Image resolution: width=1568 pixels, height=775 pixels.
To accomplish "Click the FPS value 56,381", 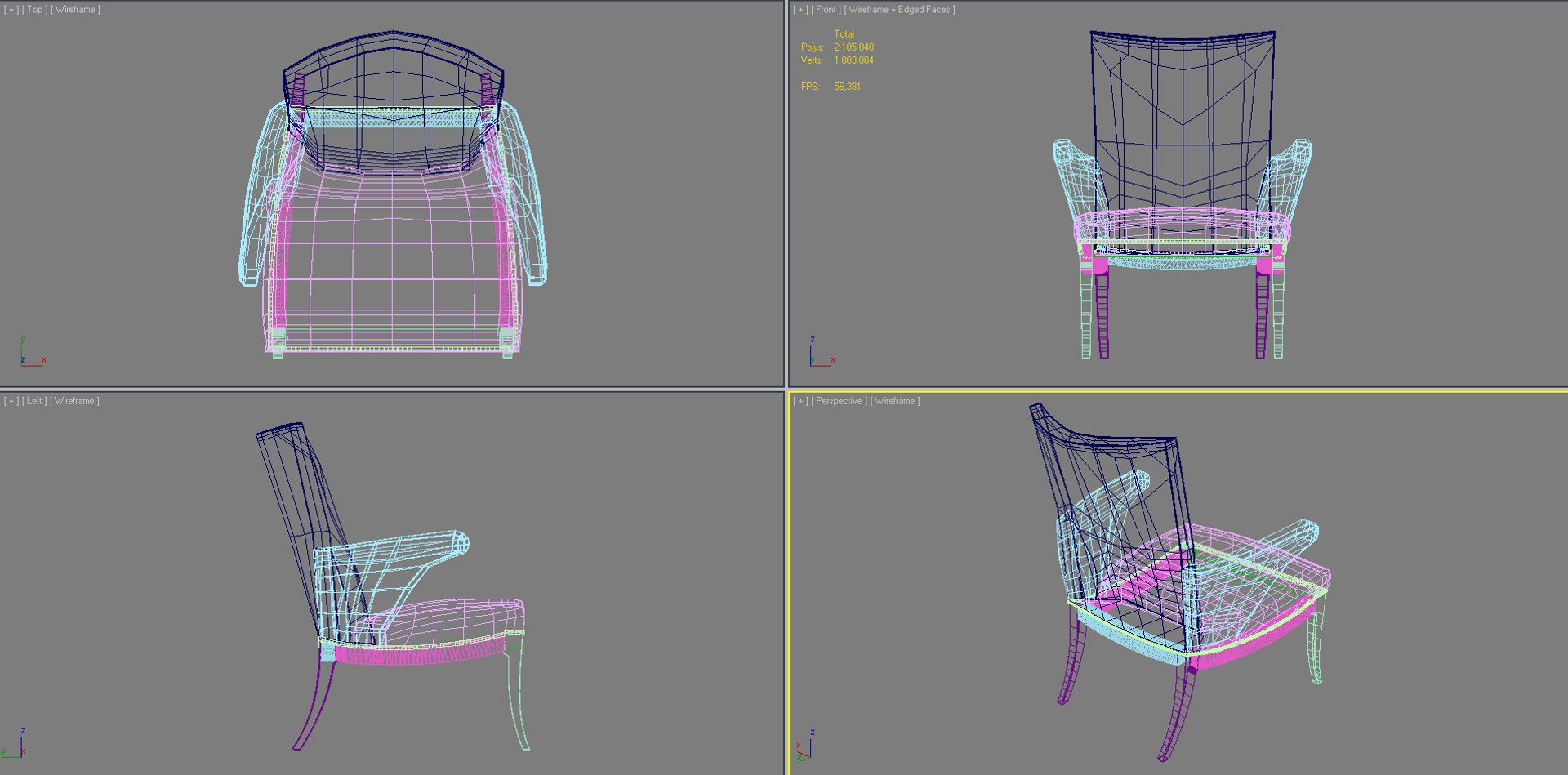I will coord(847,87).
